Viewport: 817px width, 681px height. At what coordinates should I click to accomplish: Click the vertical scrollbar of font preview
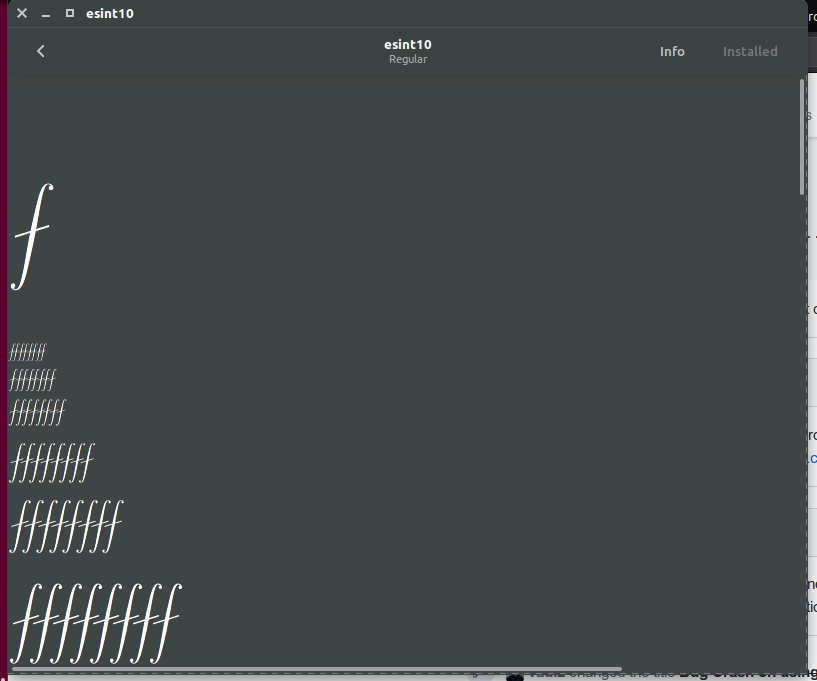pyautogui.click(x=802, y=137)
